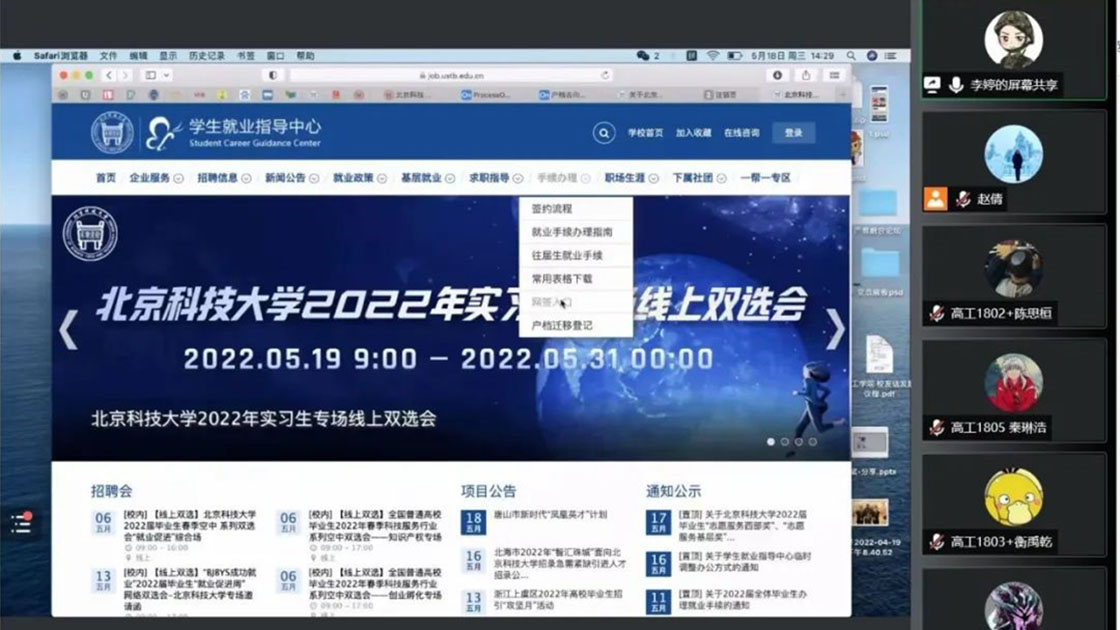Open the Safari sidebar options arrow
Viewport: 1120px width, 630px height.
pyautogui.click(x=166, y=75)
